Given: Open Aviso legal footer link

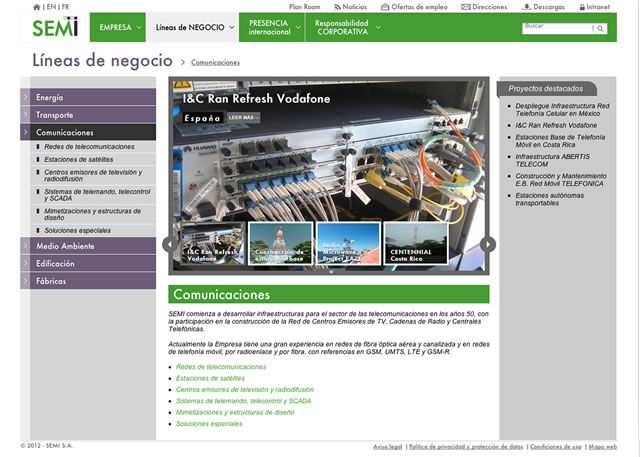Looking at the screenshot, I should tap(387, 447).
